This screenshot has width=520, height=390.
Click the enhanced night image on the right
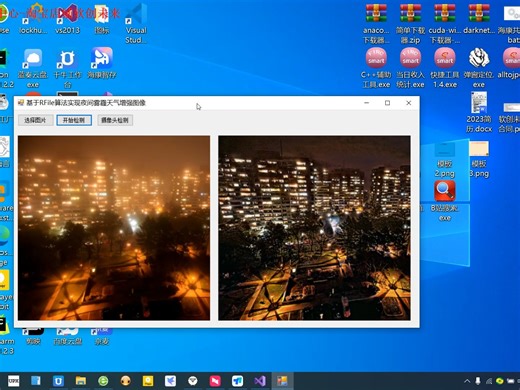314,228
